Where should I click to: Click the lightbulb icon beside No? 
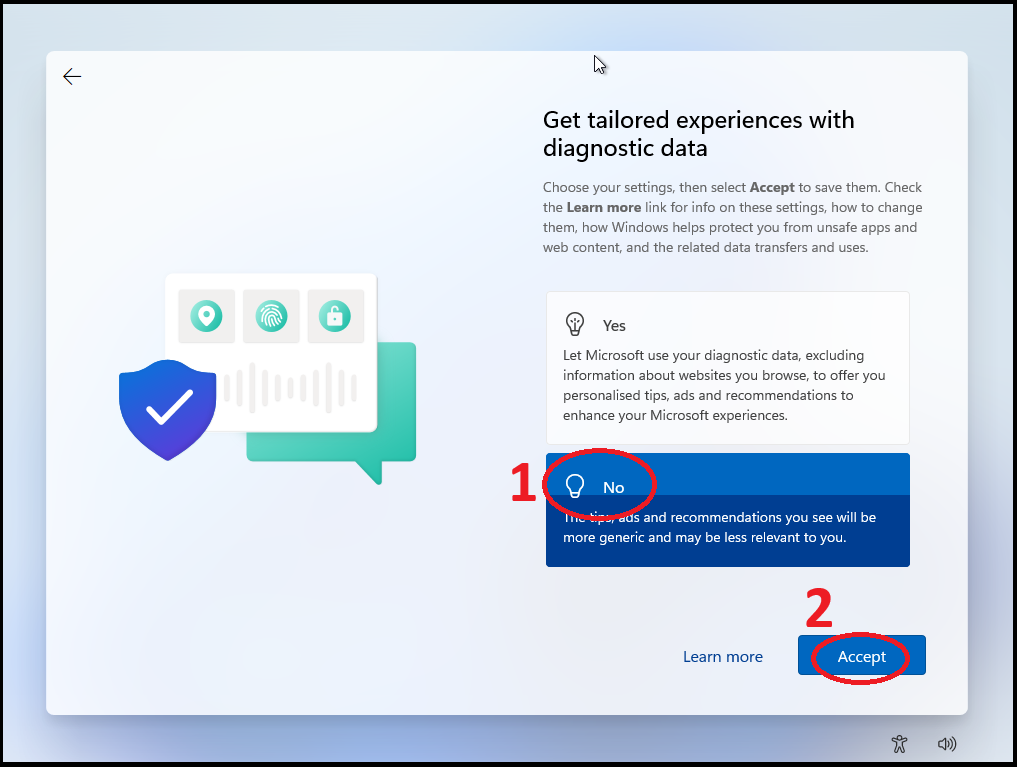pos(575,486)
